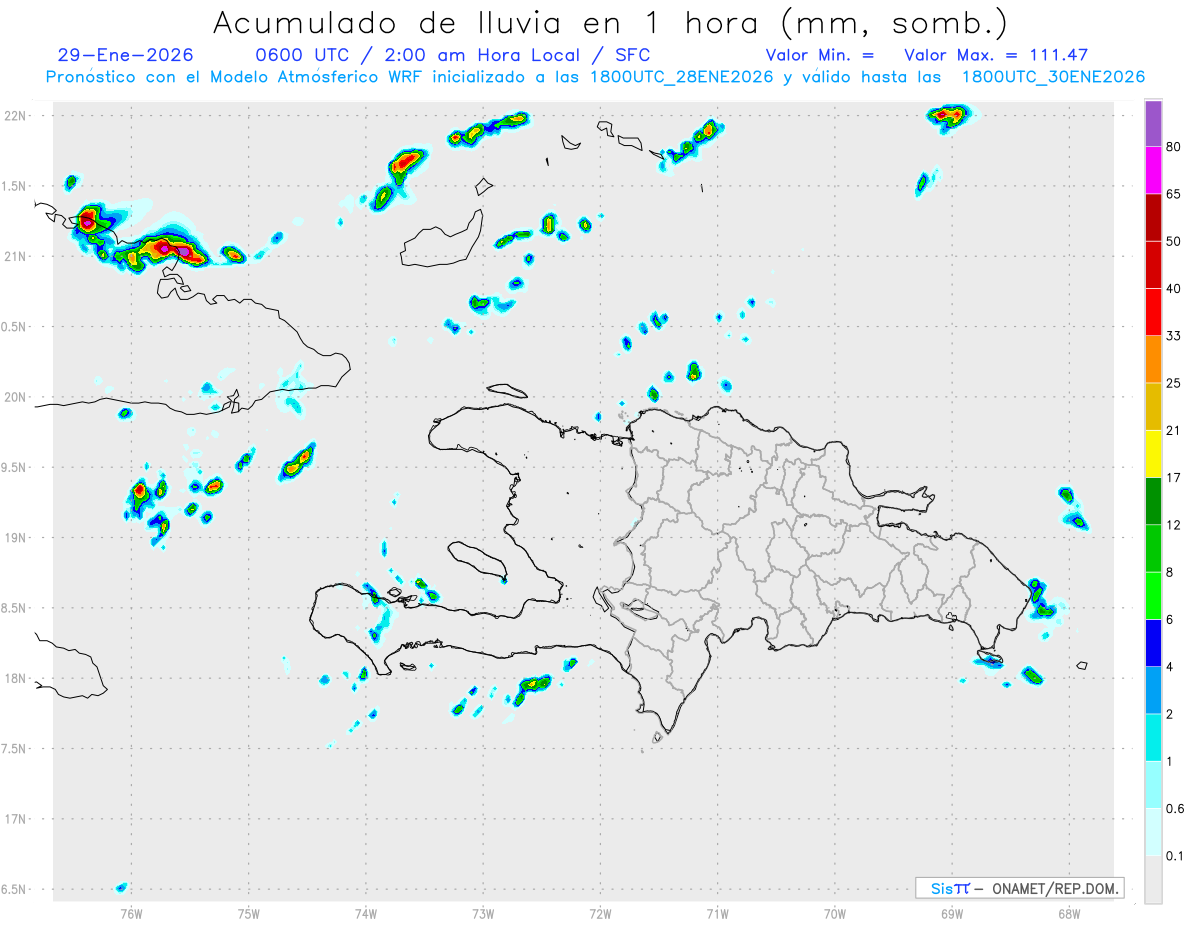Click the '74W' longitude axis label
The image size is (1200, 927).
(x=365, y=912)
